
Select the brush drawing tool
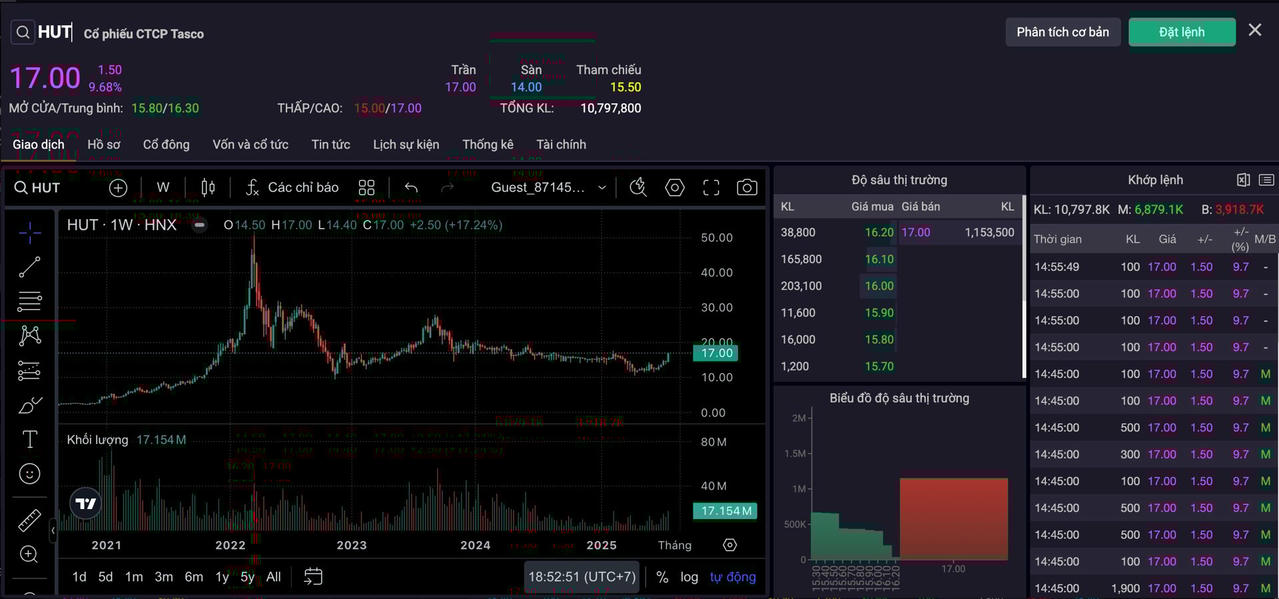coord(30,405)
